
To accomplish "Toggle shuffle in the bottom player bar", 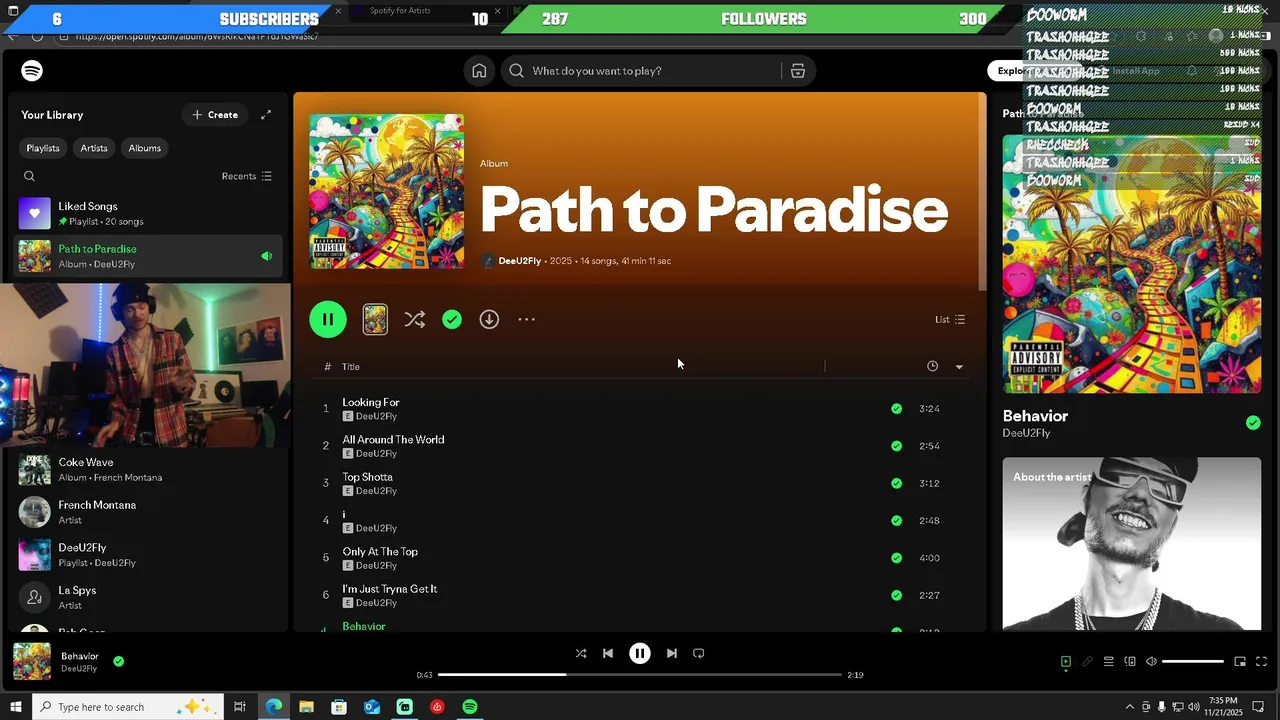I will (x=581, y=653).
